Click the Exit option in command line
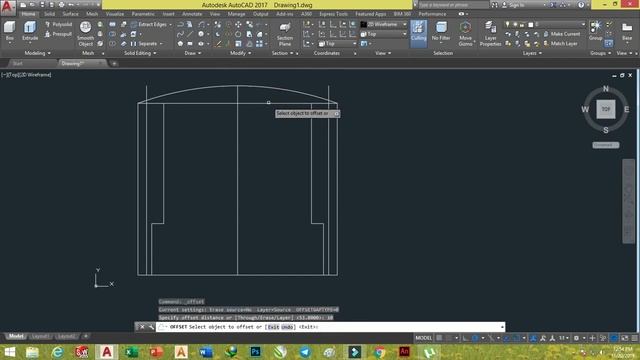Viewport: 640px width, 360px height. click(273, 327)
